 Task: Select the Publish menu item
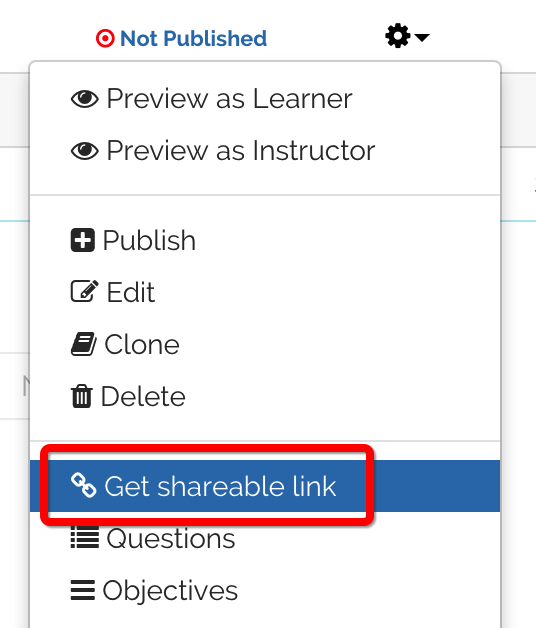265,240
